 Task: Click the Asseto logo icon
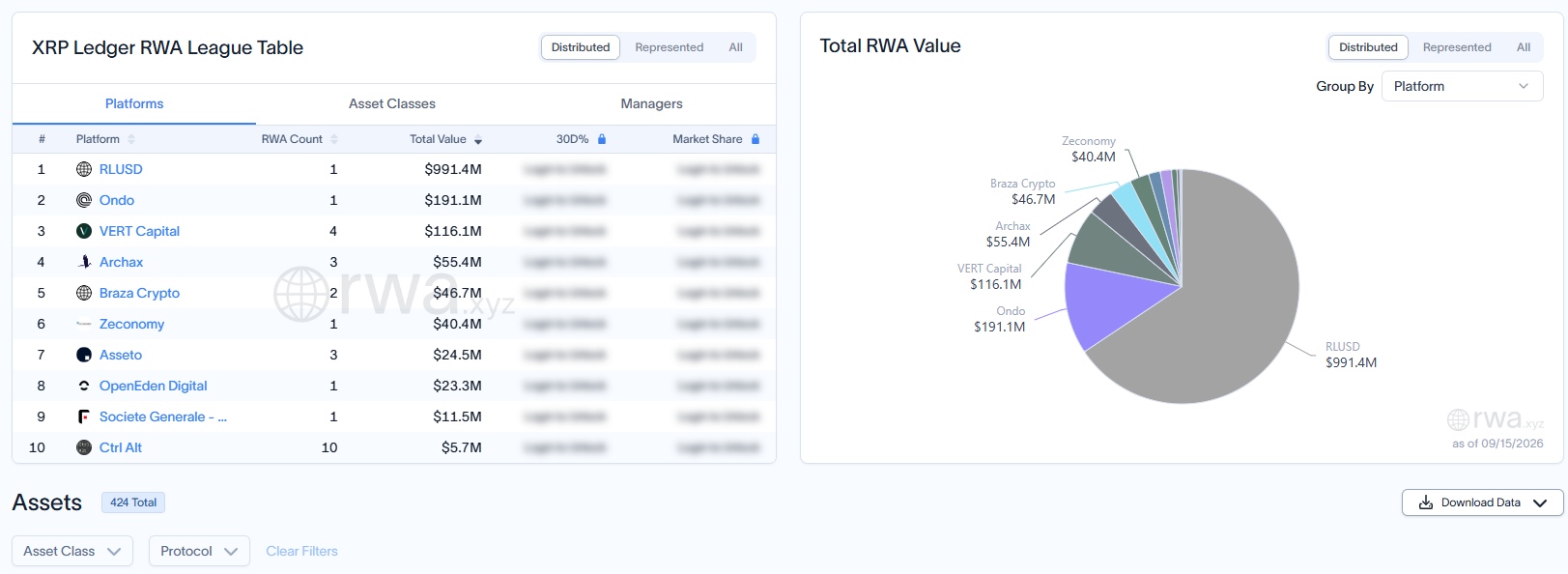coord(84,355)
